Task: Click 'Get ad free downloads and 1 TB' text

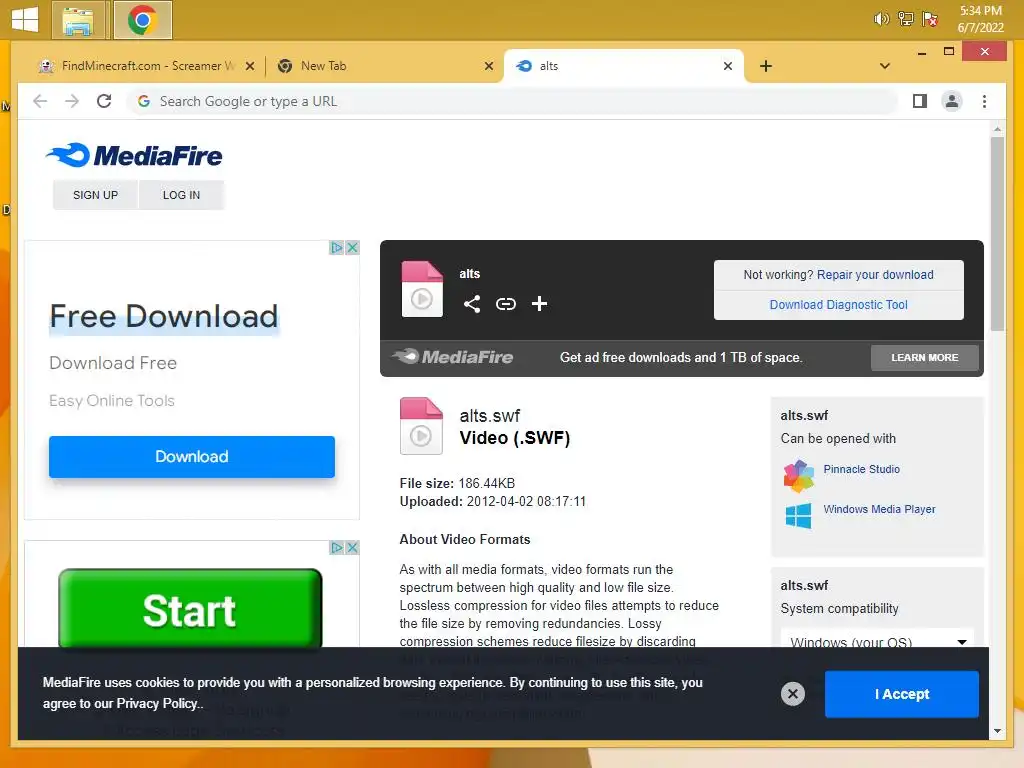Action: tap(681, 357)
